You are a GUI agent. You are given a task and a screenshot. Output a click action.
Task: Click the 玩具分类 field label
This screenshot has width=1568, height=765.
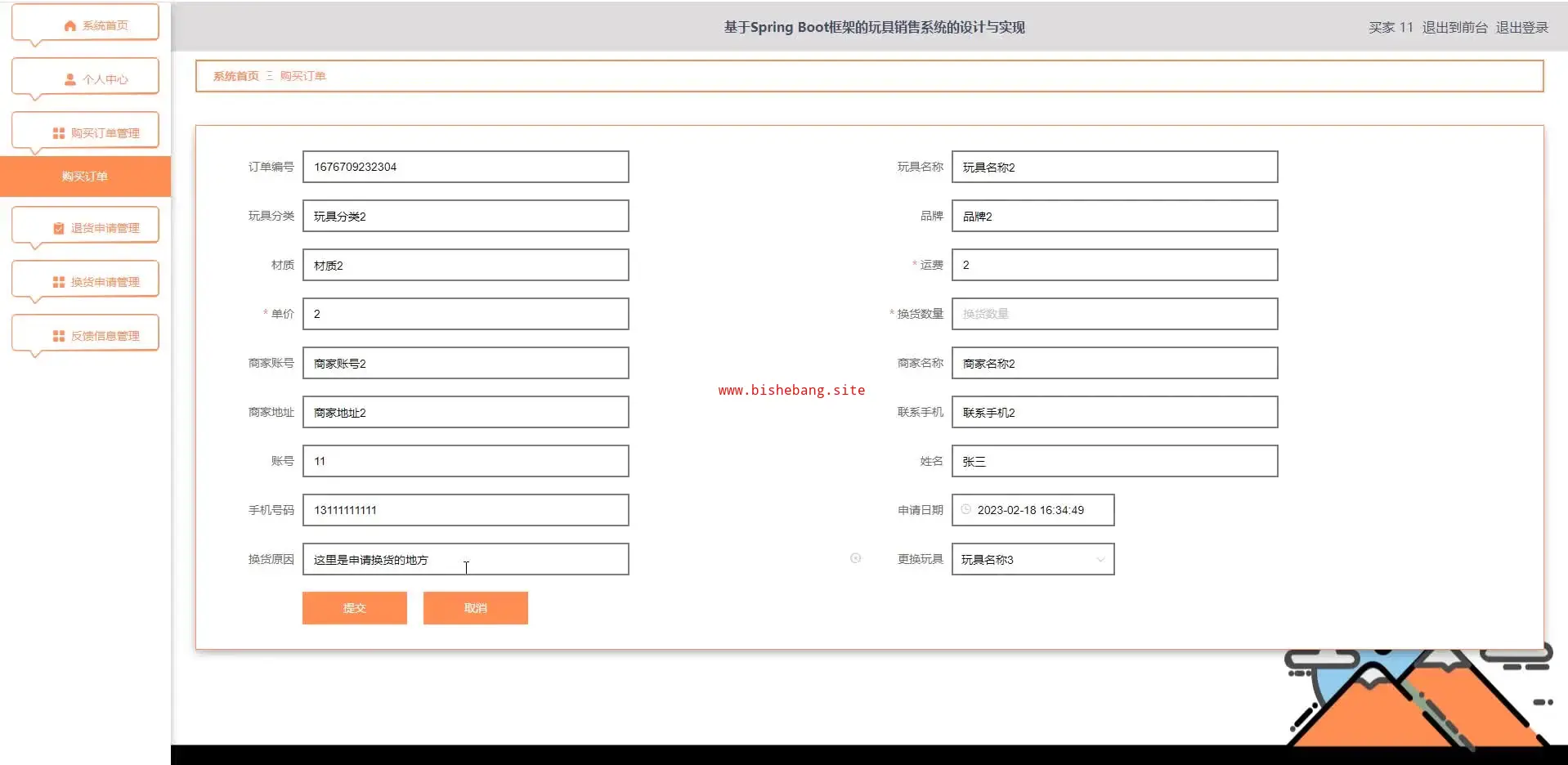coord(271,216)
